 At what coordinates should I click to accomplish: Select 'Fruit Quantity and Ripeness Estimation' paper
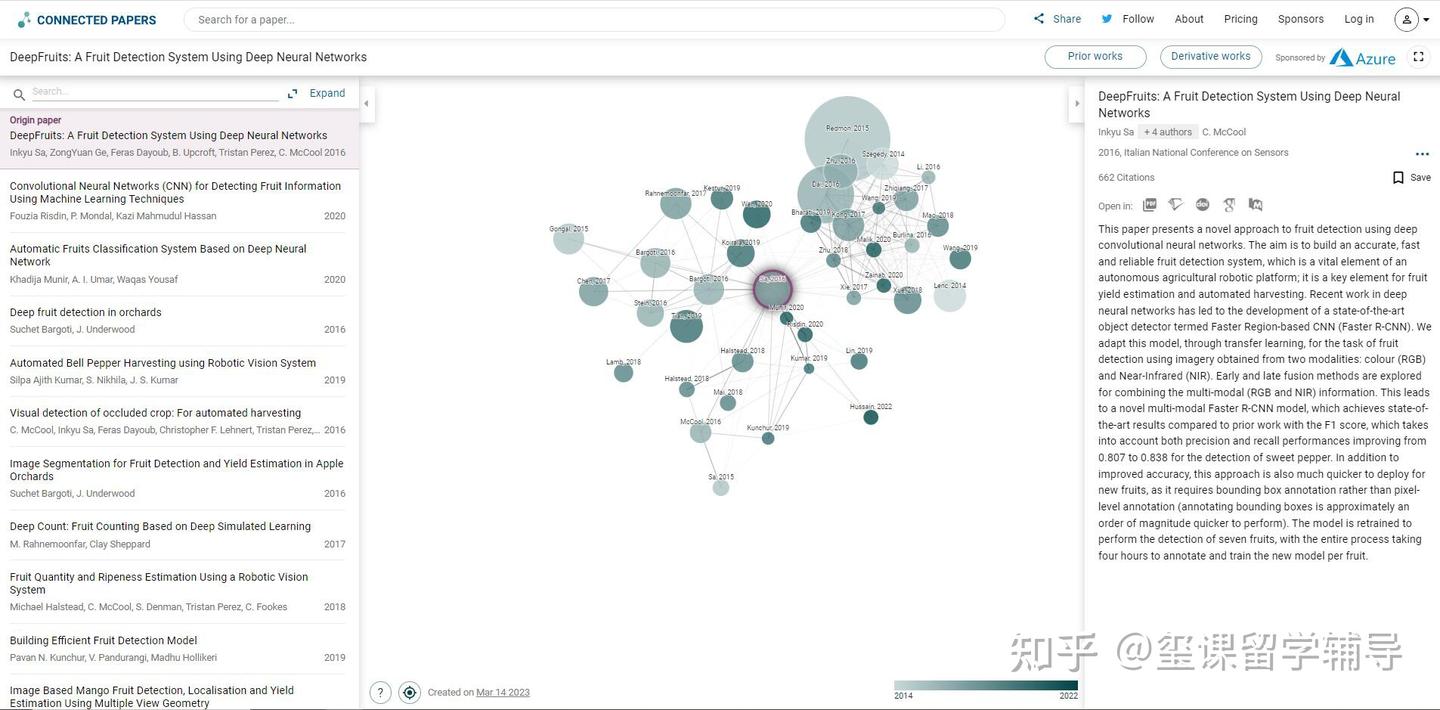coord(179,592)
